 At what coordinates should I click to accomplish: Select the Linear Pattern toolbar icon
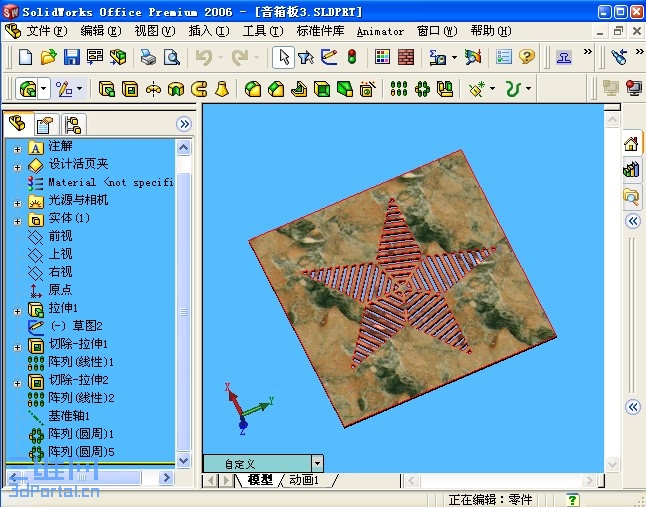(398, 89)
